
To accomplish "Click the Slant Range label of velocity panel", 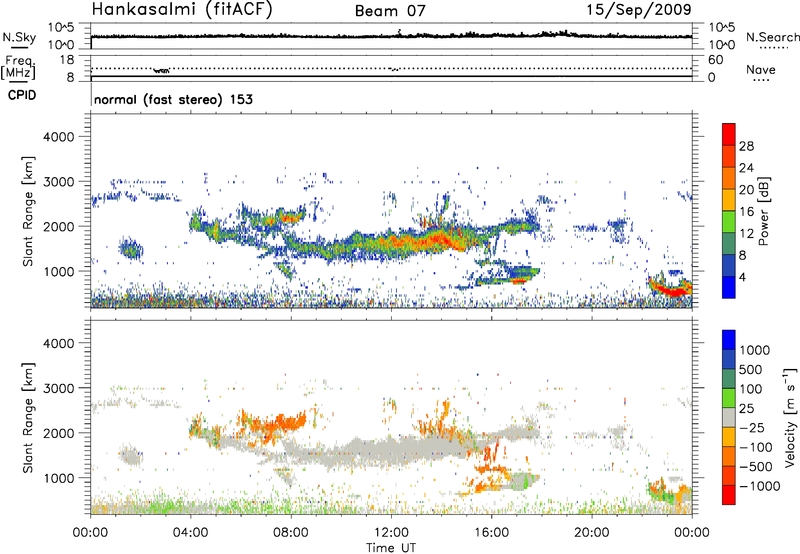I will point(28,417).
